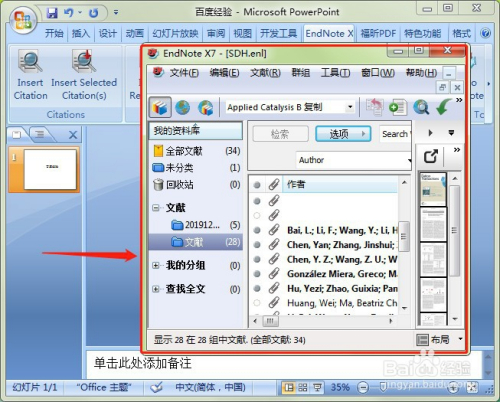Open the 回收站 trash group
The height and width of the screenshot is (402, 500).
click(197, 184)
